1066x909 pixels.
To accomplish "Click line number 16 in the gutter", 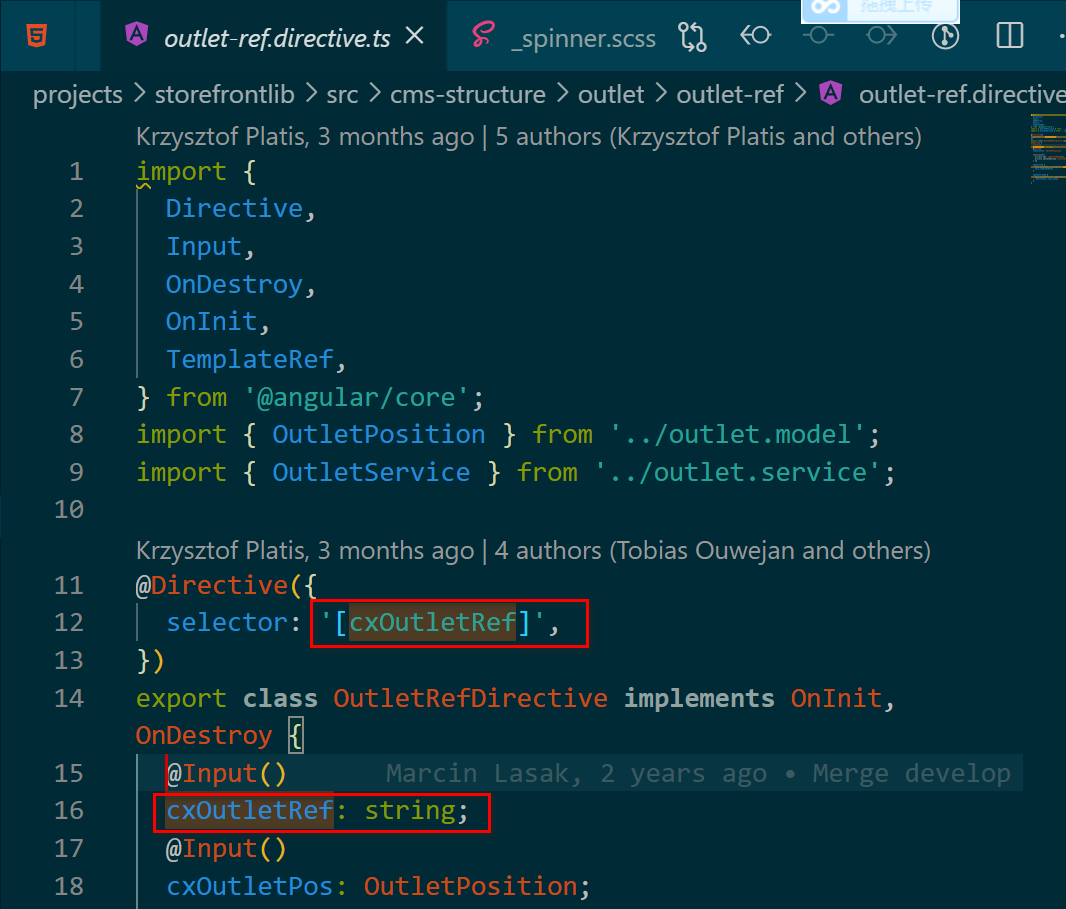I will pos(69,810).
